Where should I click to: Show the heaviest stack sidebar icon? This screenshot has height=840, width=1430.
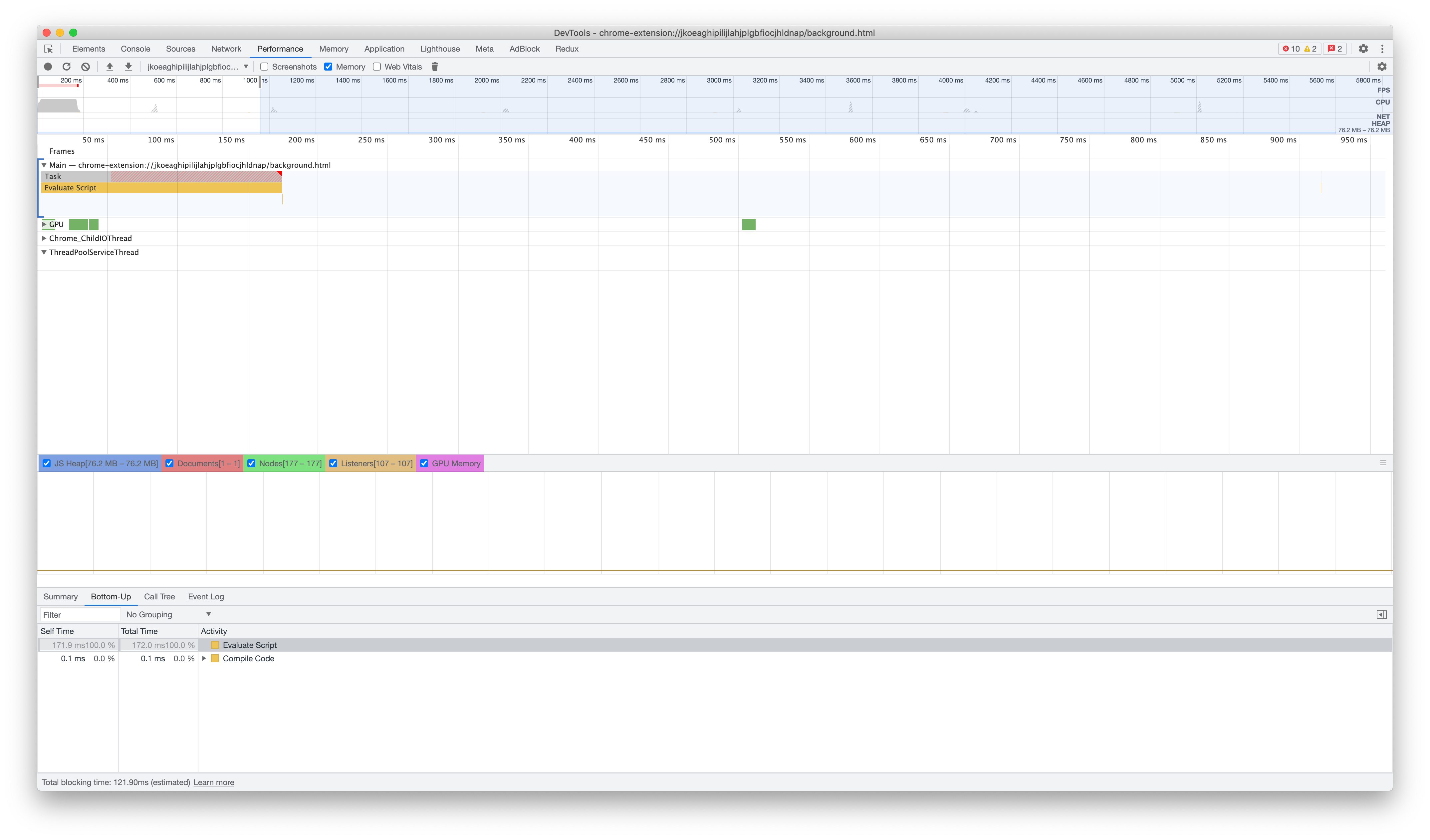coord(1381,614)
